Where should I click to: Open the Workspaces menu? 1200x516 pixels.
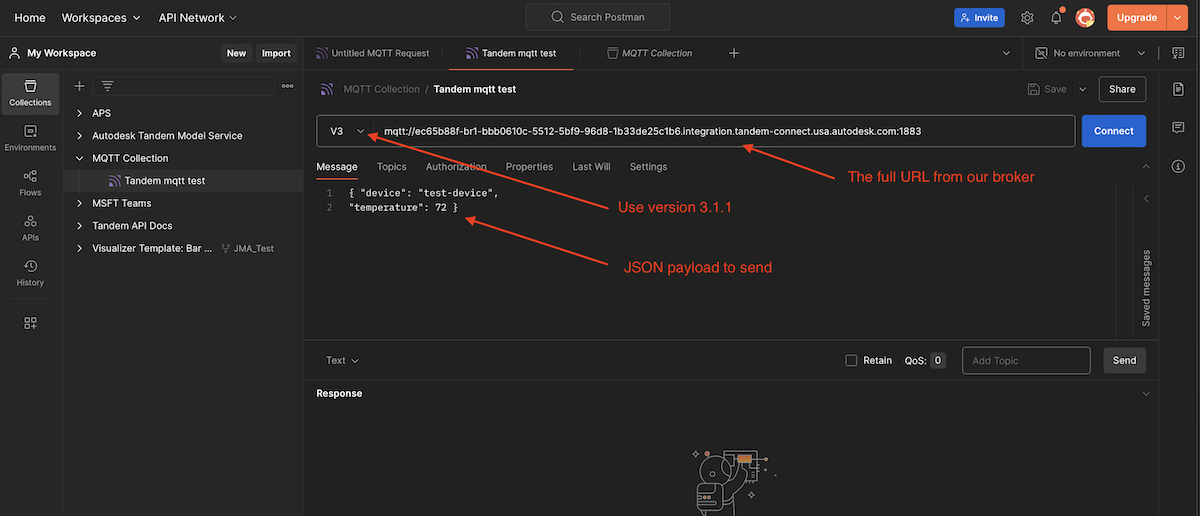101,18
